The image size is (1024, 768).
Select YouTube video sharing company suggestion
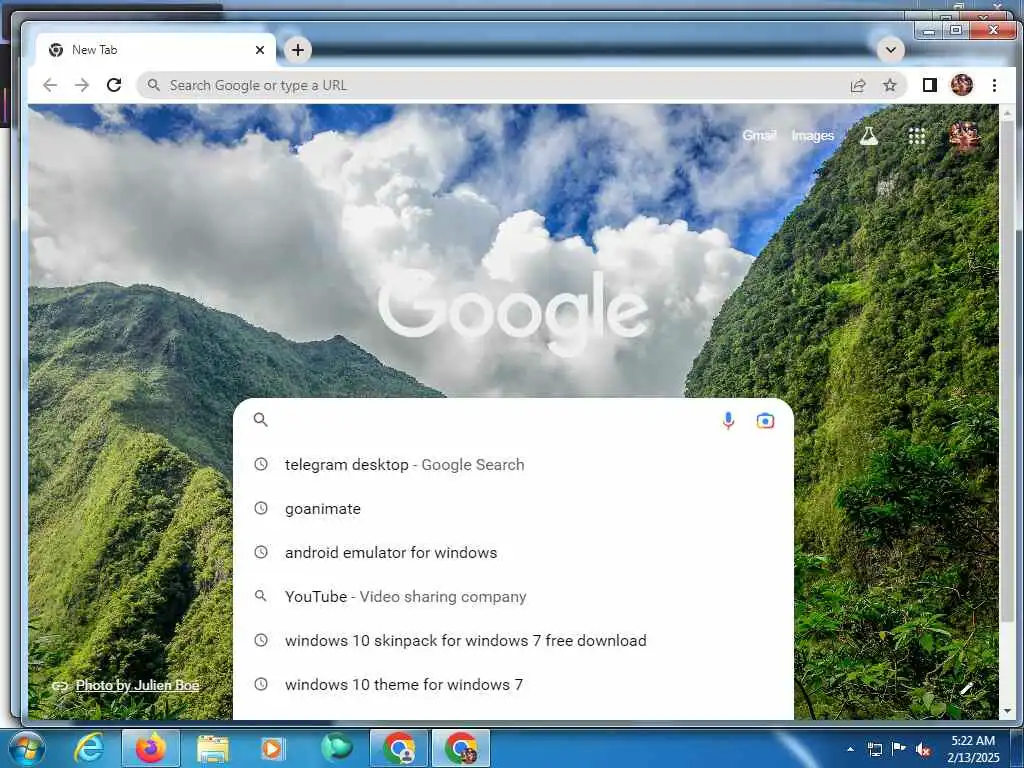pos(514,596)
